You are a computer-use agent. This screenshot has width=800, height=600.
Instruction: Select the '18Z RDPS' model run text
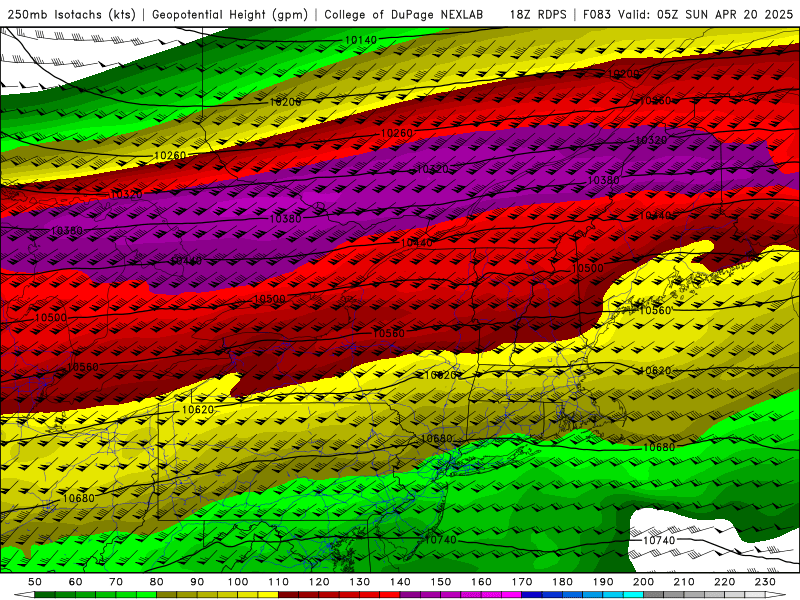pos(538,15)
